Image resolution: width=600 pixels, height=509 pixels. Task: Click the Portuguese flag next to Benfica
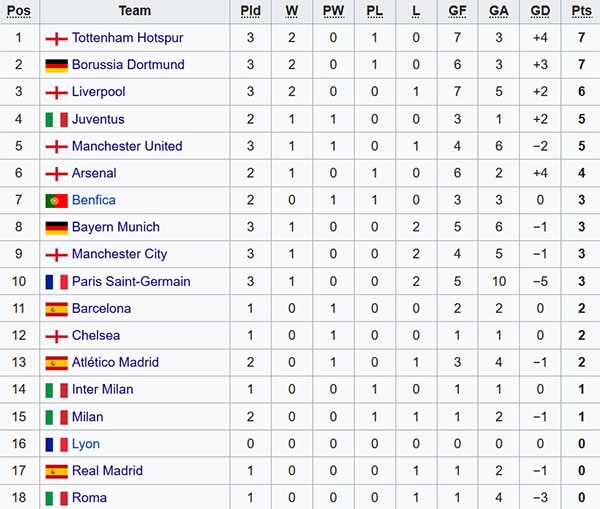[x=56, y=201]
